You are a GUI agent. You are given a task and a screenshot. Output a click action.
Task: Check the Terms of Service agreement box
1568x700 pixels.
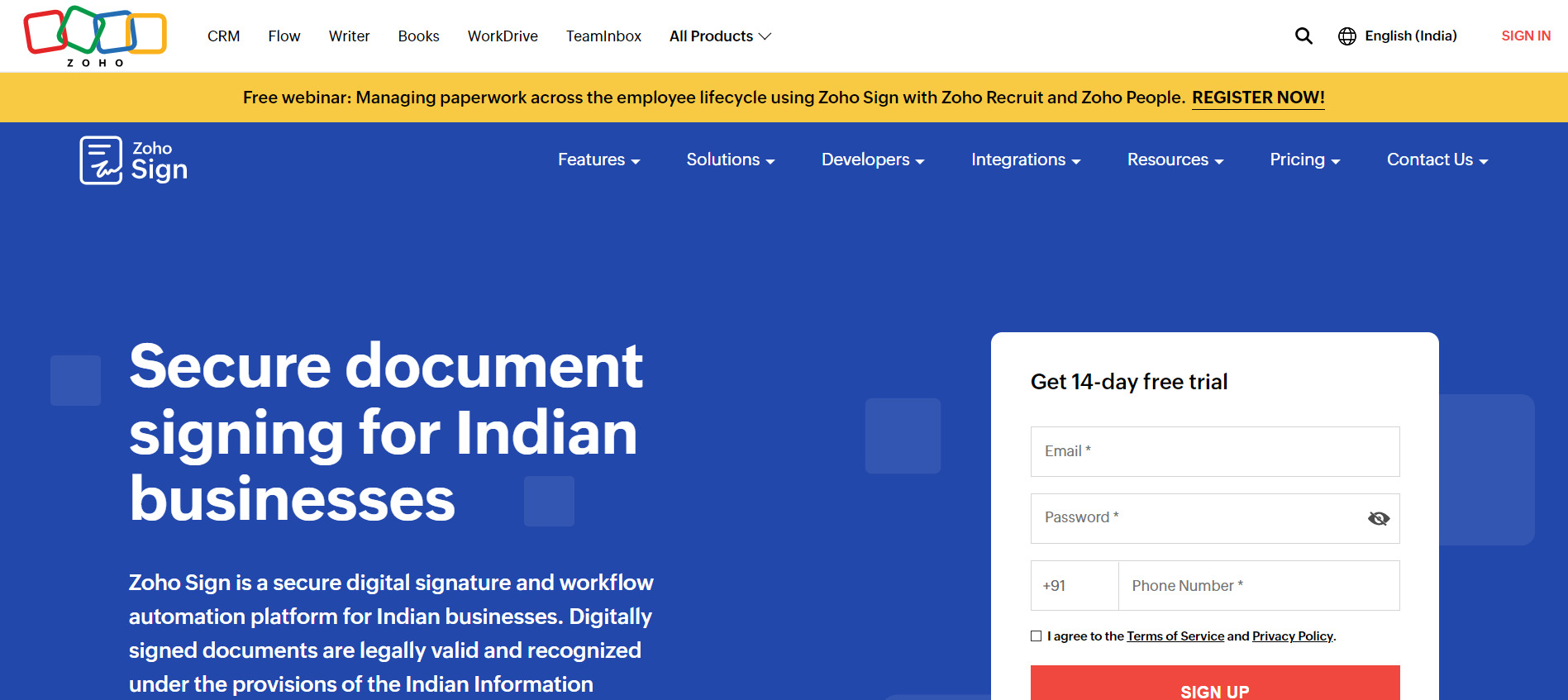pos(1036,636)
